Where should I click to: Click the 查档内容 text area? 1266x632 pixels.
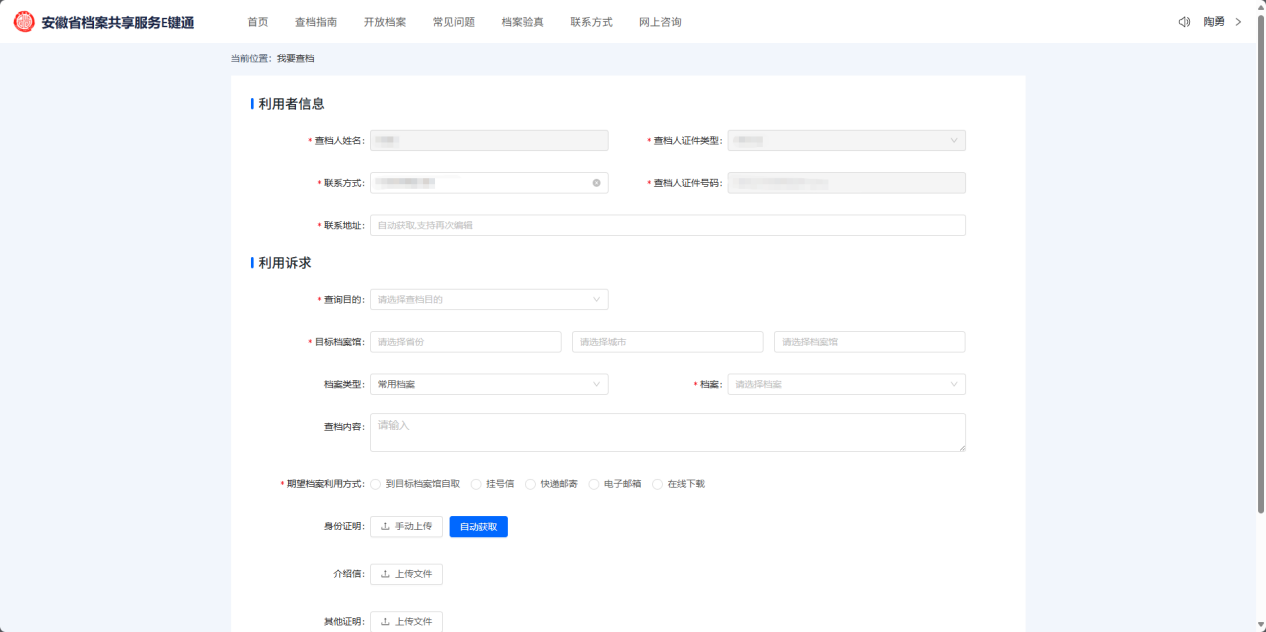[x=668, y=432]
